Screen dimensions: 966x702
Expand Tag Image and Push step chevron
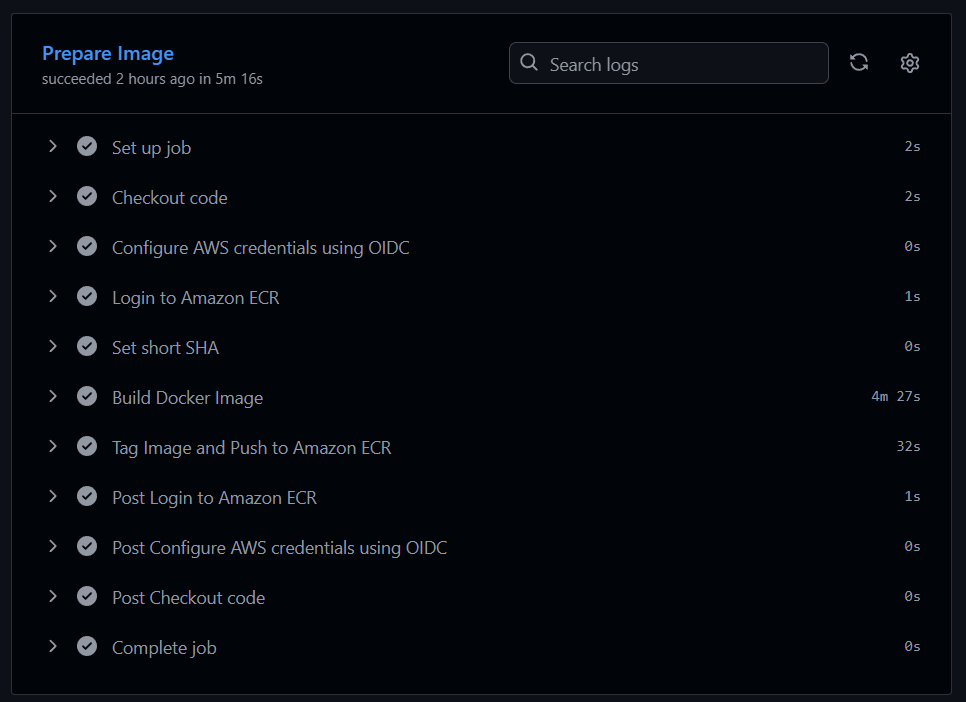coord(53,447)
